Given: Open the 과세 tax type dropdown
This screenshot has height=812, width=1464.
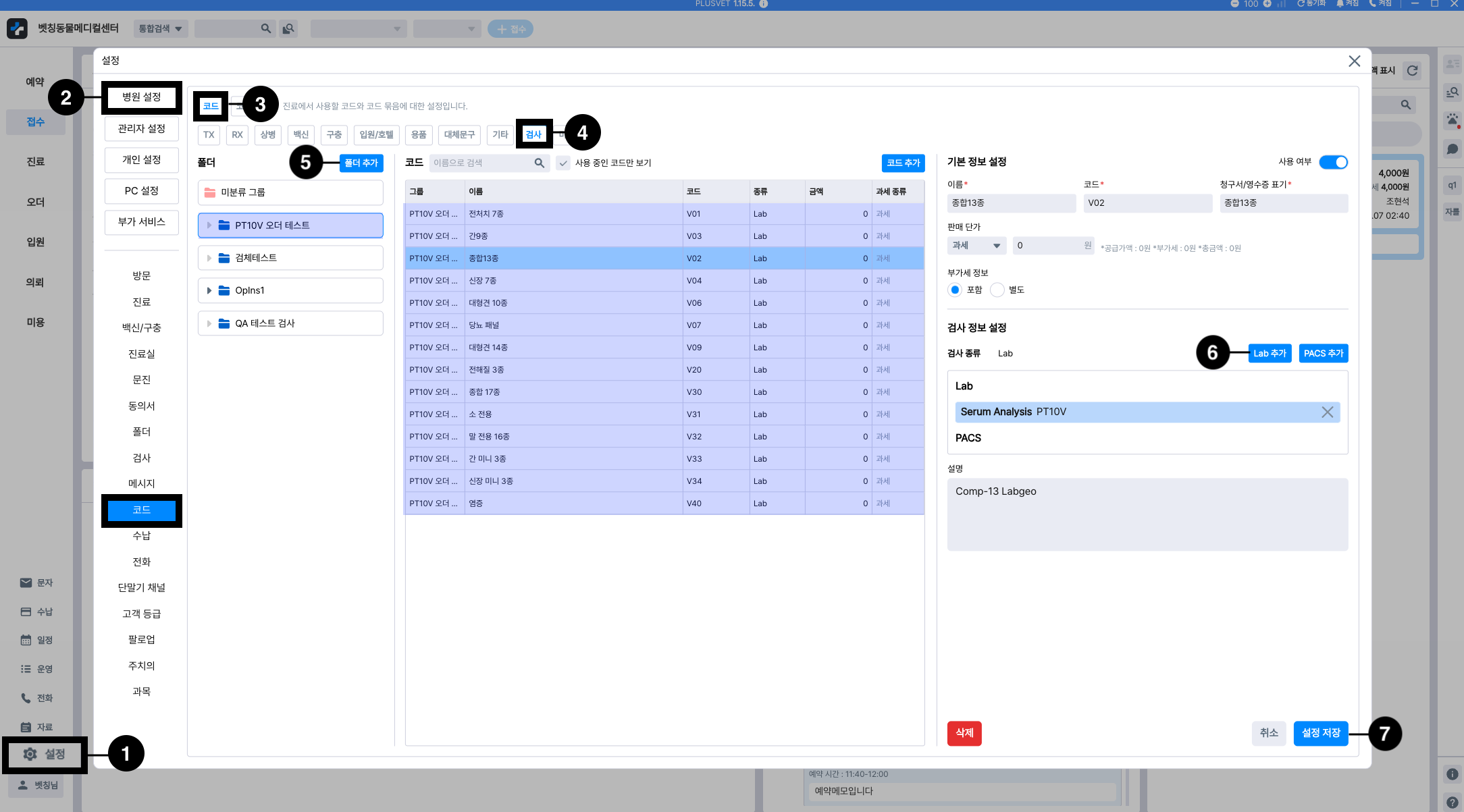Looking at the screenshot, I should click(x=976, y=246).
